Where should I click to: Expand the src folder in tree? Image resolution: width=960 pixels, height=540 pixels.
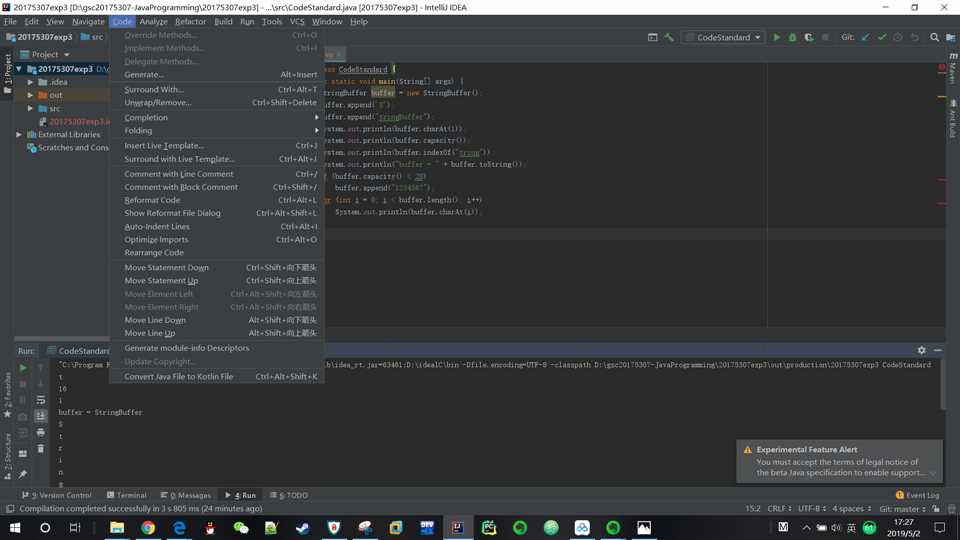coord(31,108)
